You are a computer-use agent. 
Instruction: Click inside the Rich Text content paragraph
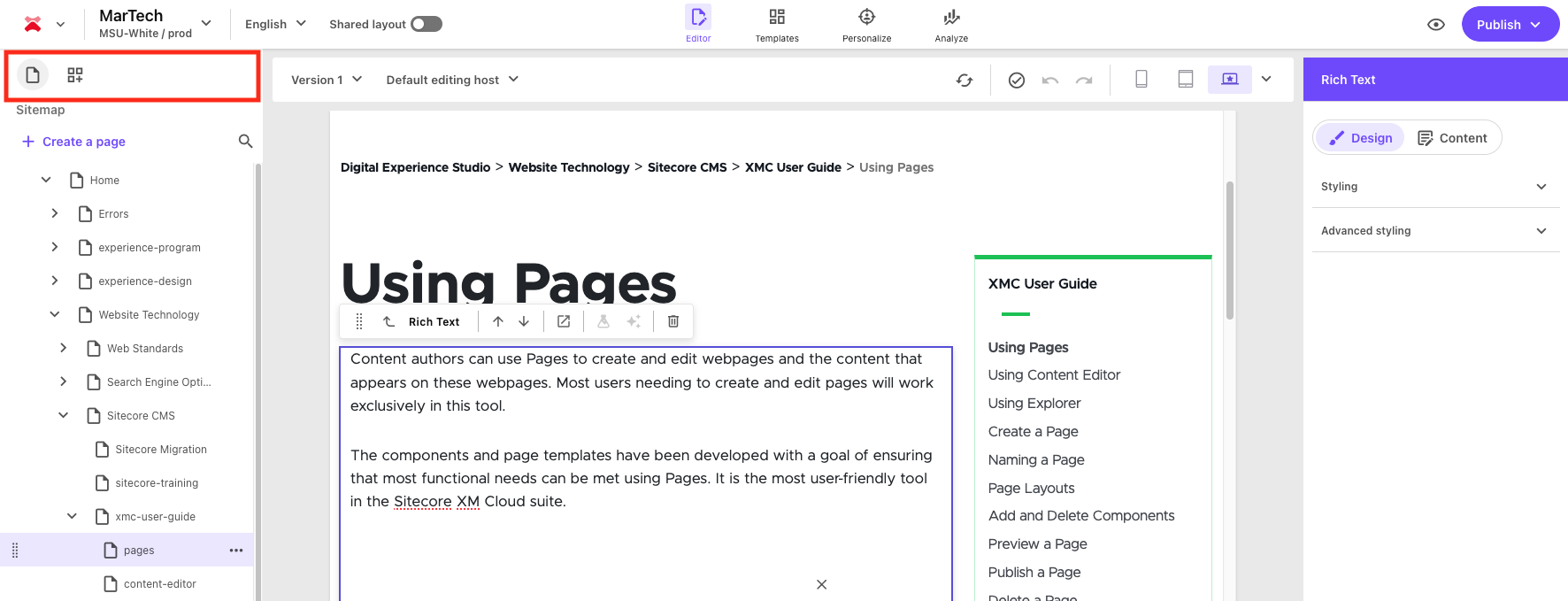(x=642, y=382)
